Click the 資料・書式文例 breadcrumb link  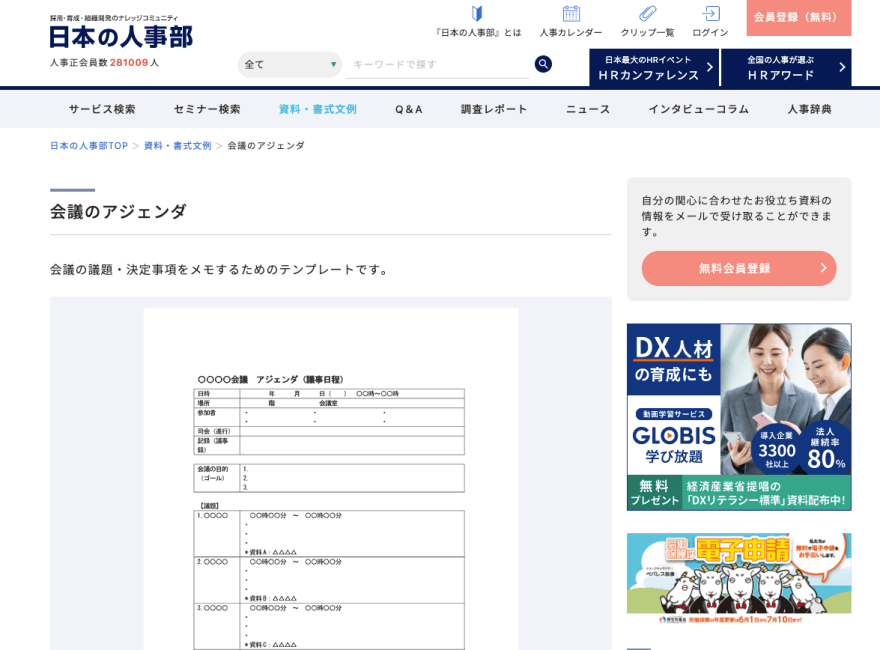(177, 146)
